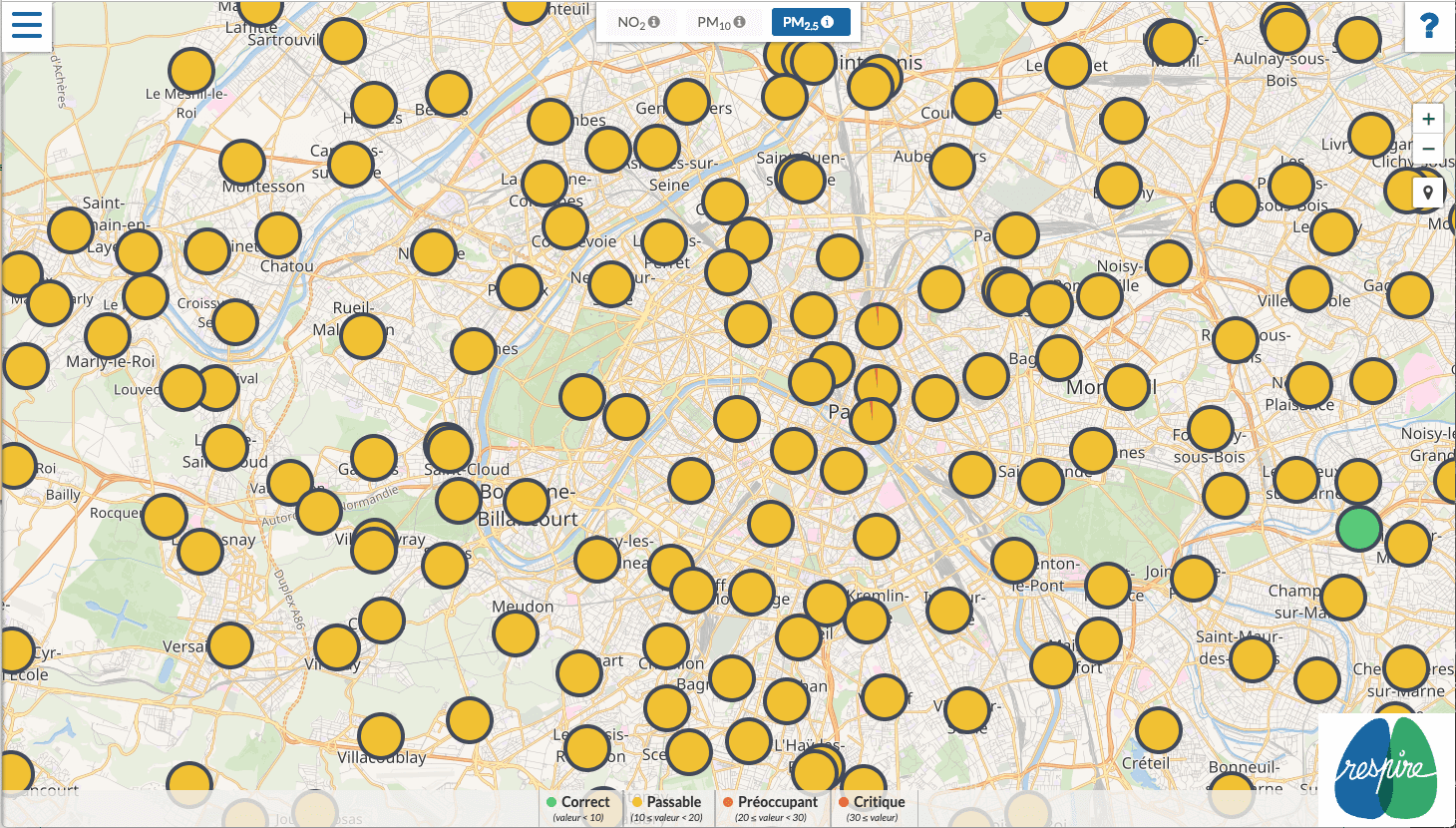Image resolution: width=1456 pixels, height=828 pixels.
Task: Open the help question mark
Action: point(1429,26)
